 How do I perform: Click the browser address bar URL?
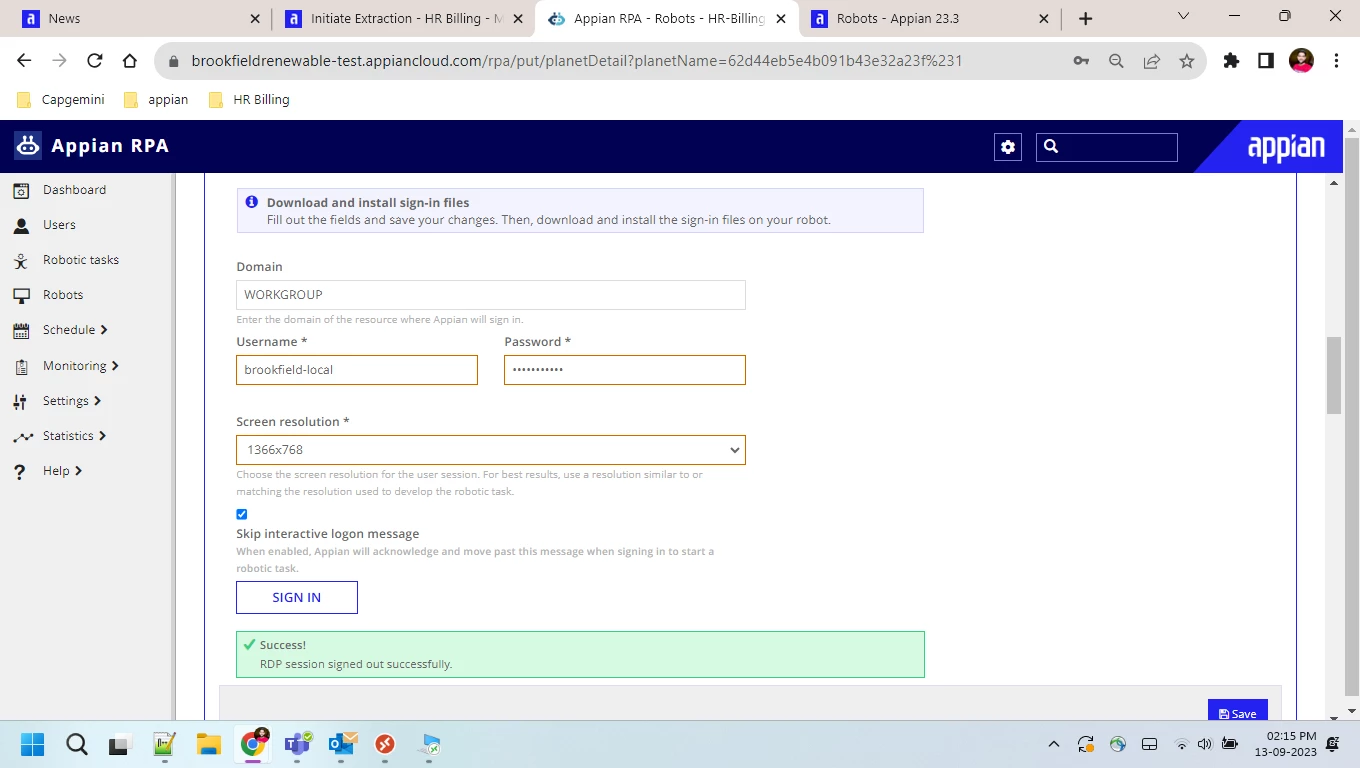click(x=577, y=61)
